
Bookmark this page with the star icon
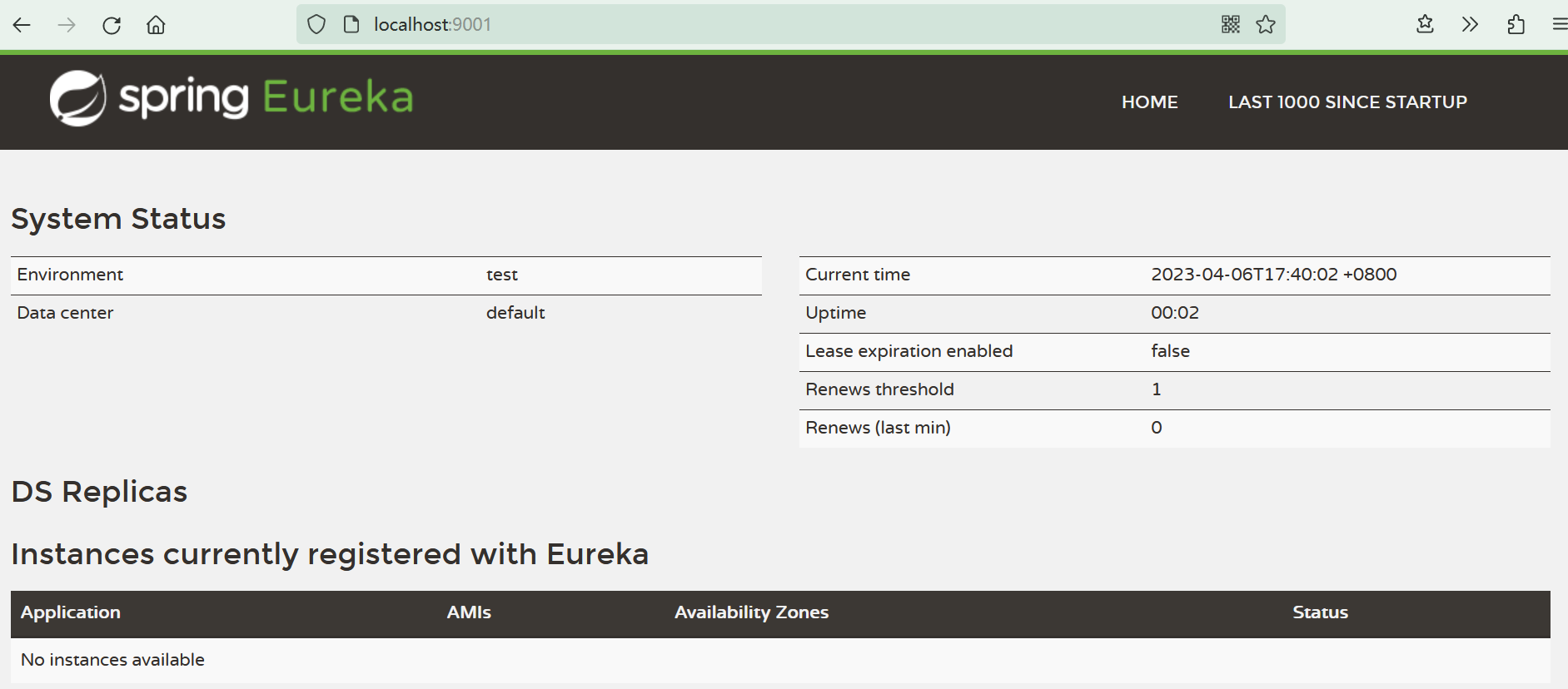pyautogui.click(x=1266, y=25)
